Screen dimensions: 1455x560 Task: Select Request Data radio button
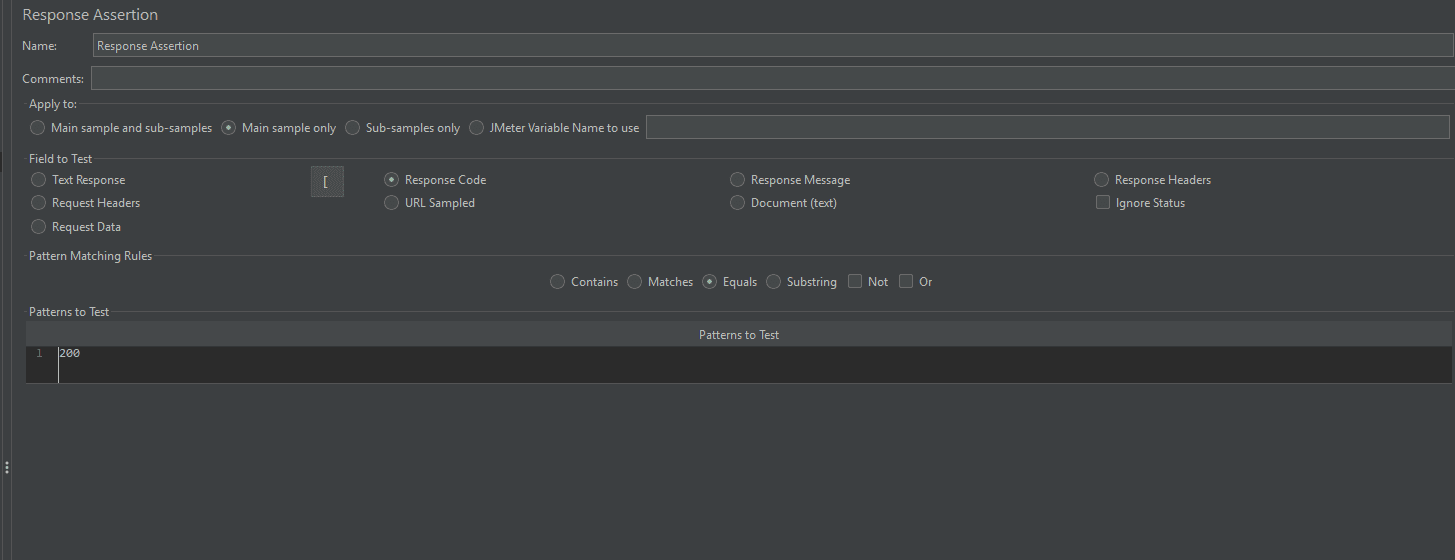pos(39,227)
